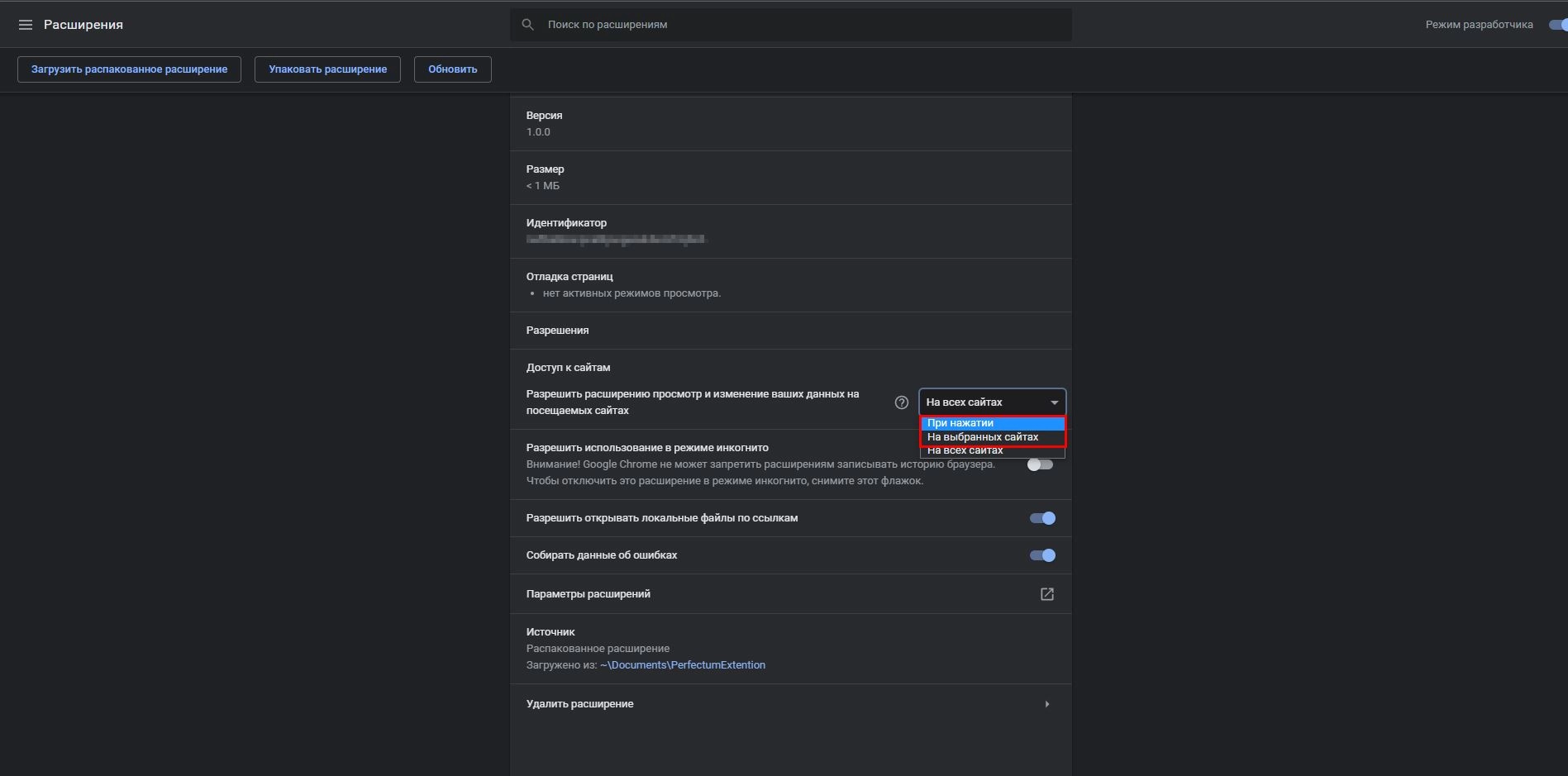The width and height of the screenshot is (1568, 776).
Task: Click the 'Обновить' button
Action: pos(453,69)
